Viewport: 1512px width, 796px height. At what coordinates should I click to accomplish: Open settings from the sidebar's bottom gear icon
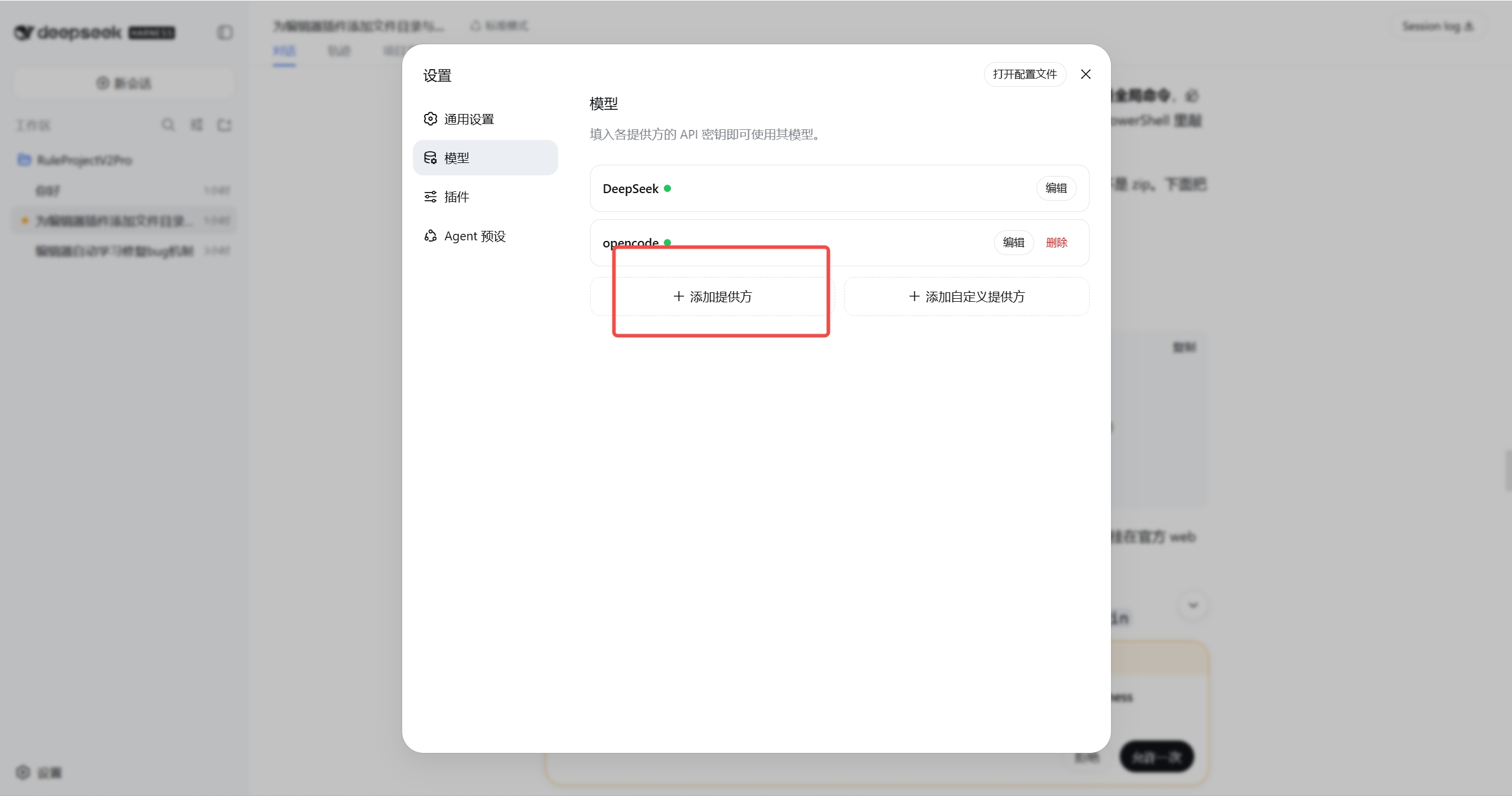pos(38,772)
